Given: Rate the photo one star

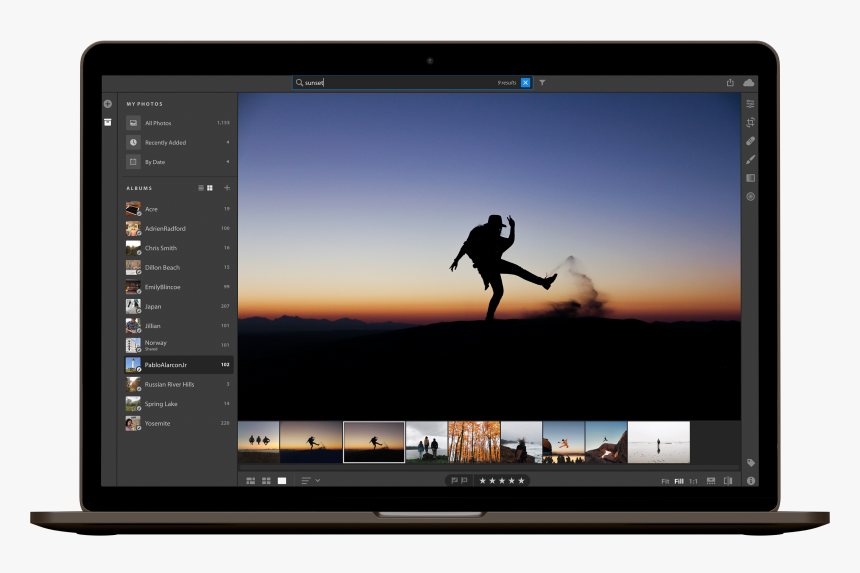Looking at the screenshot, I should point(483,481).
